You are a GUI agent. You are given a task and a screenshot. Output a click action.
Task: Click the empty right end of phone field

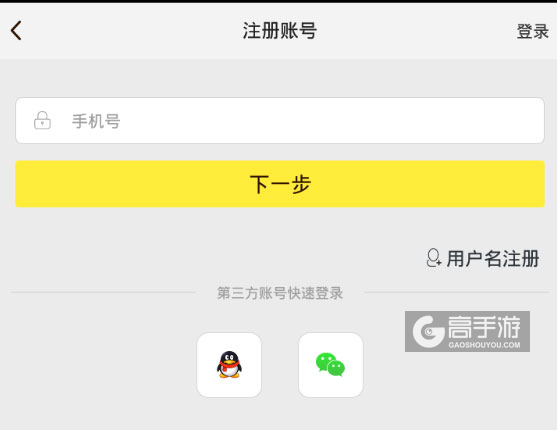pyautogui.click(x=497, y=120)
